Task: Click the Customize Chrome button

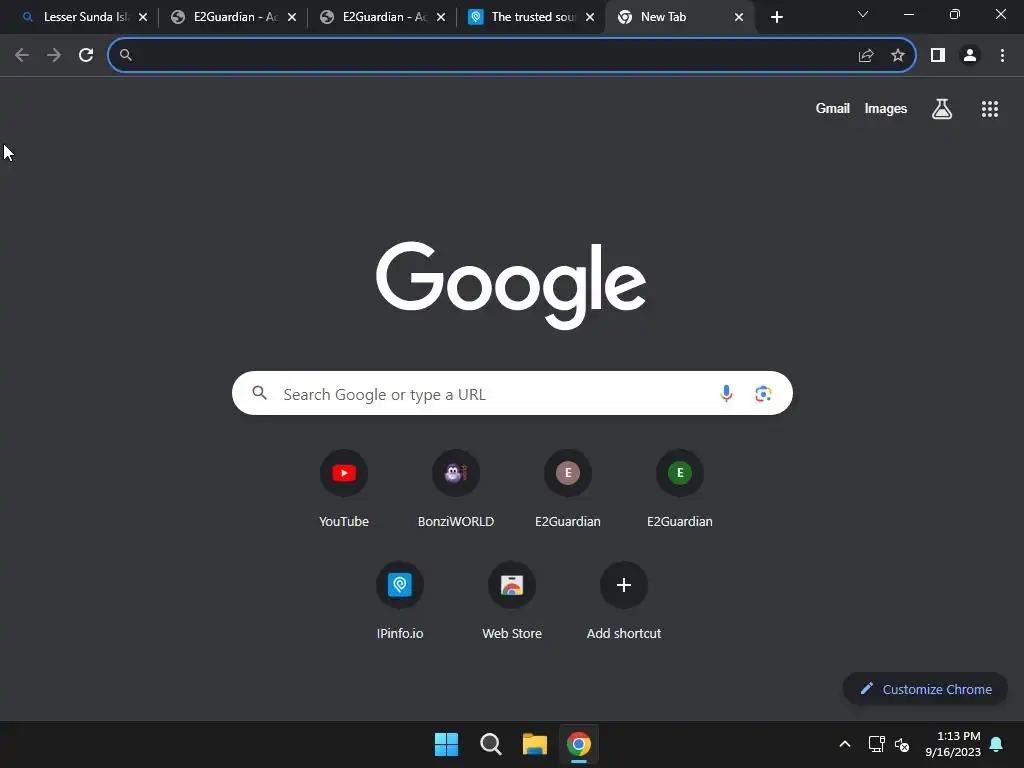Action: coord(925,689)
